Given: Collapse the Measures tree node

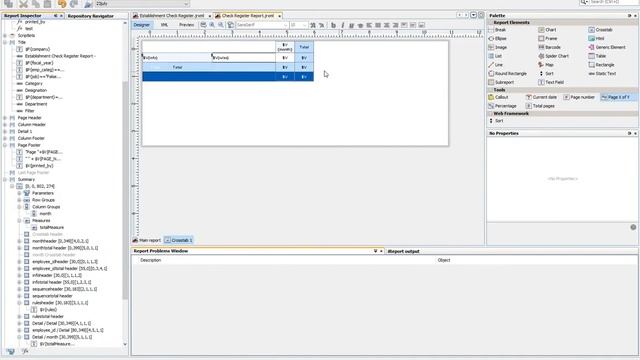Looking at the screenshot, I should pyautogui.click(x=19, y=221).
